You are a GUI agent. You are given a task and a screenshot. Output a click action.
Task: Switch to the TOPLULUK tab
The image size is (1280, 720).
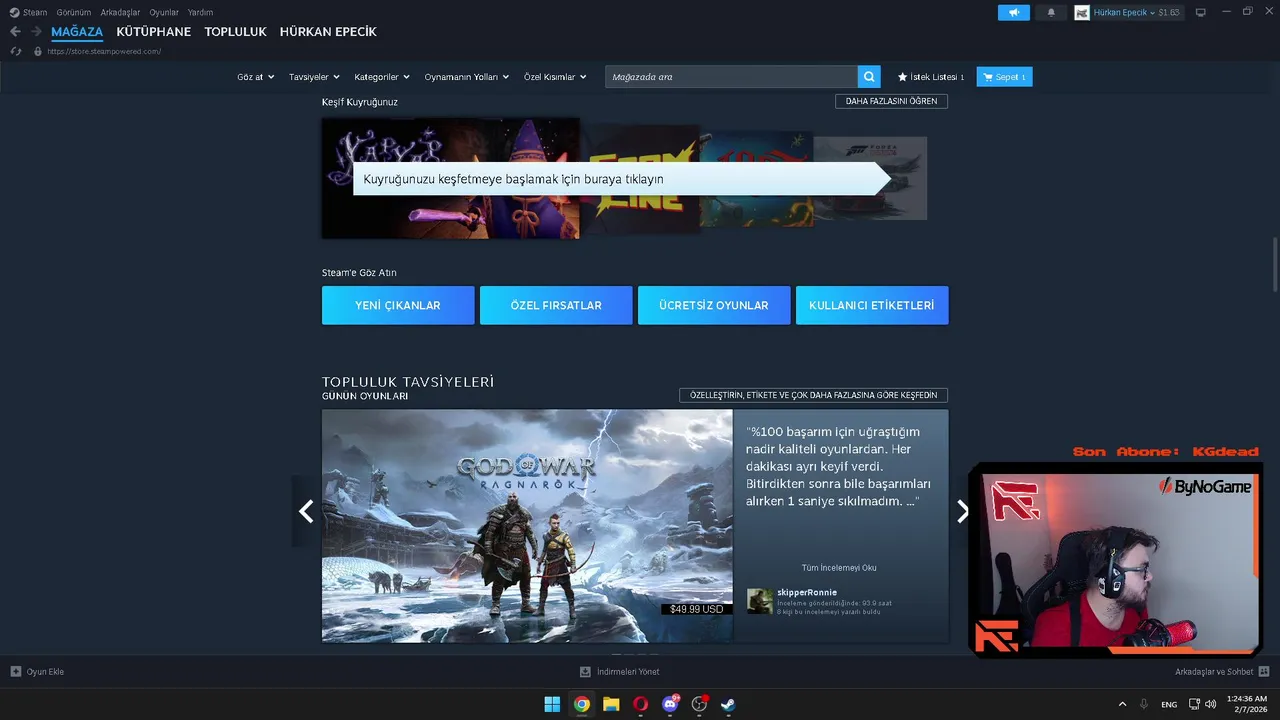click(x=235, y=32)
